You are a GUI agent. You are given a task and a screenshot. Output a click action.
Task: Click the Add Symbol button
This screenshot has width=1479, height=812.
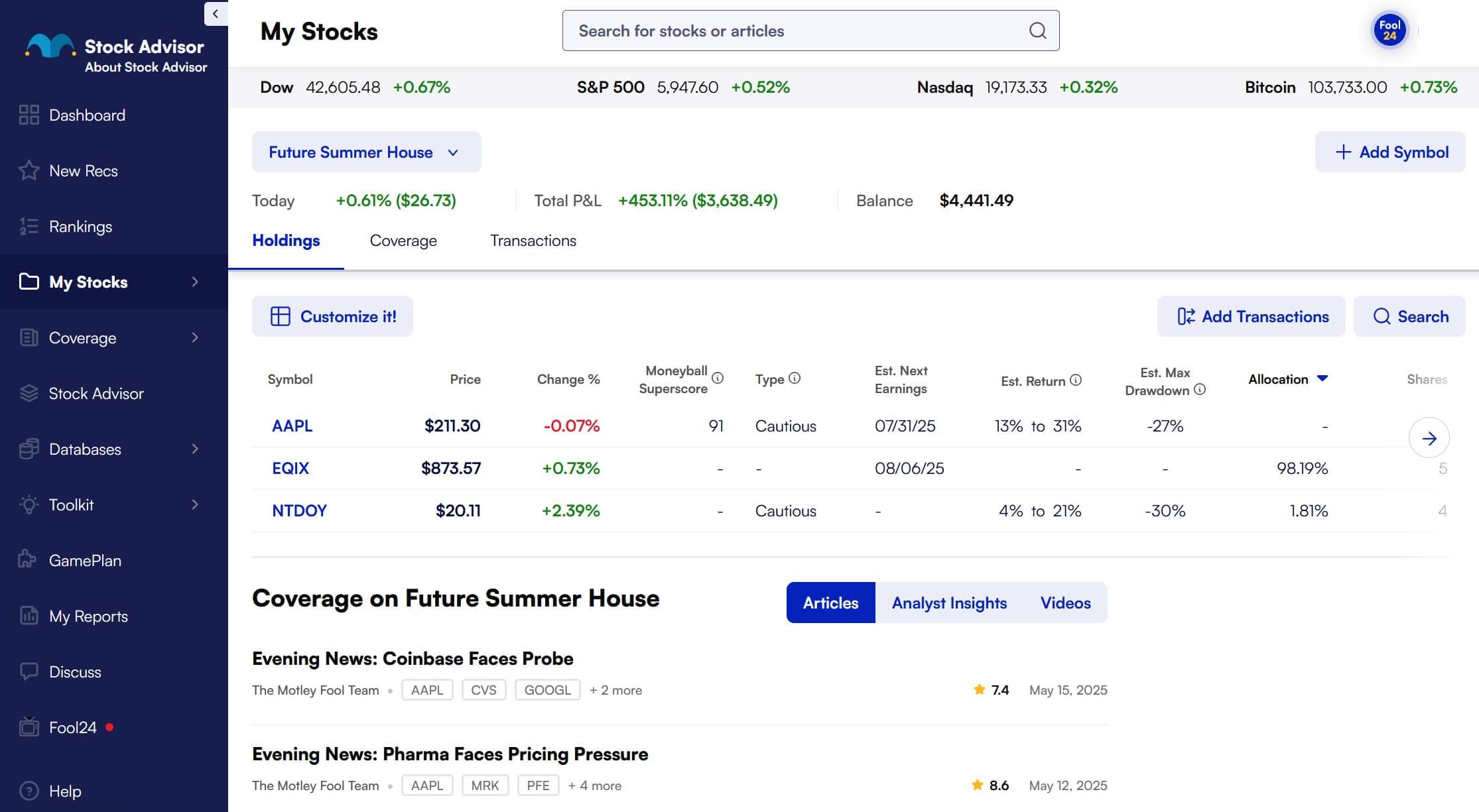click(x=1390, y=152)
